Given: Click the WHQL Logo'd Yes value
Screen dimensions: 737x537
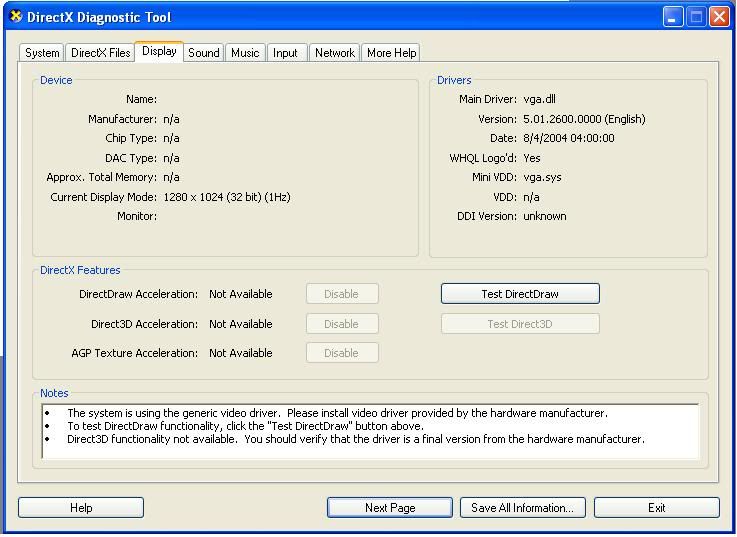Looking at the screenshot, I should (532, 158).
